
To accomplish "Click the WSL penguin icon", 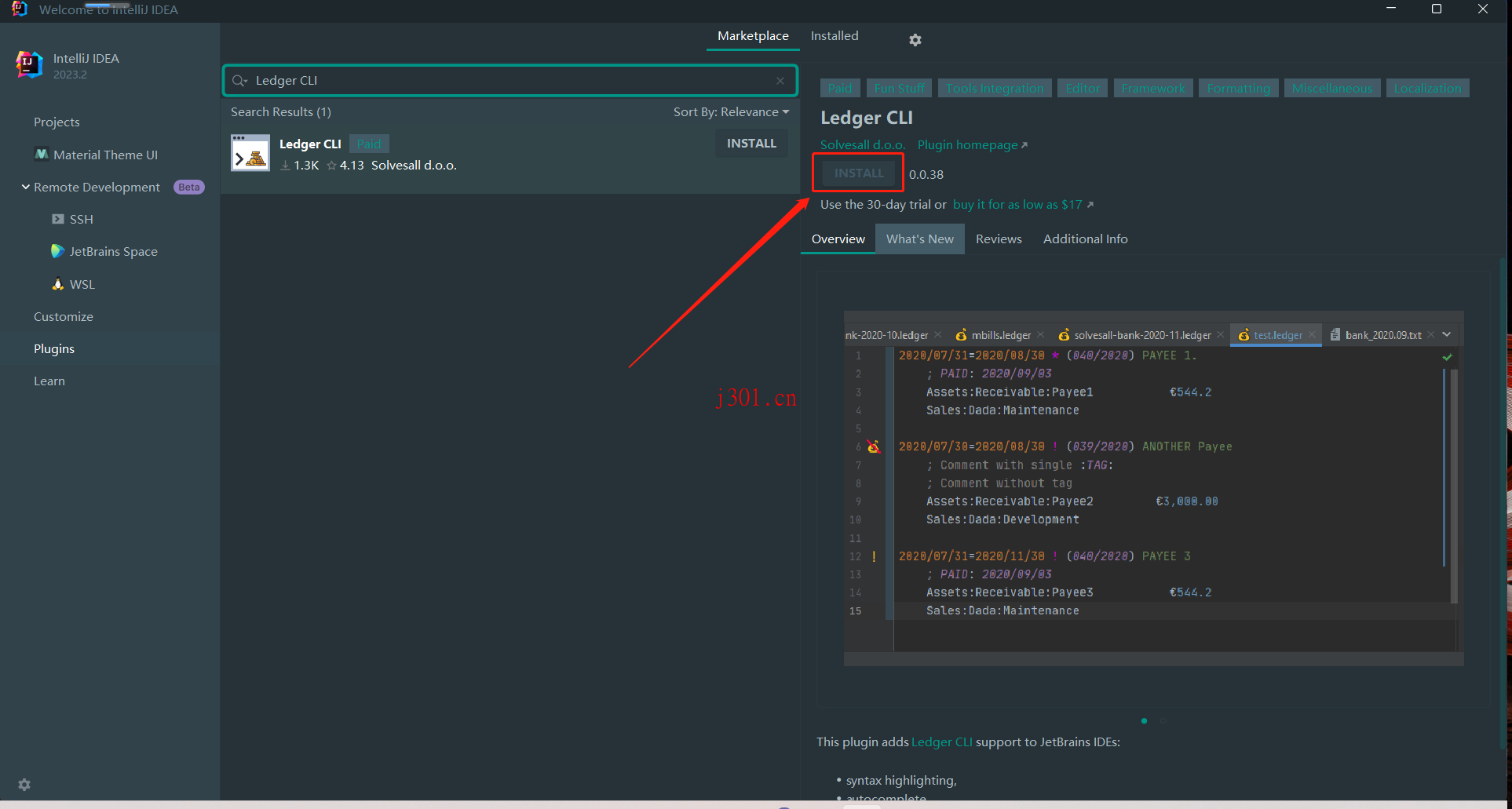I will point(57,284).
